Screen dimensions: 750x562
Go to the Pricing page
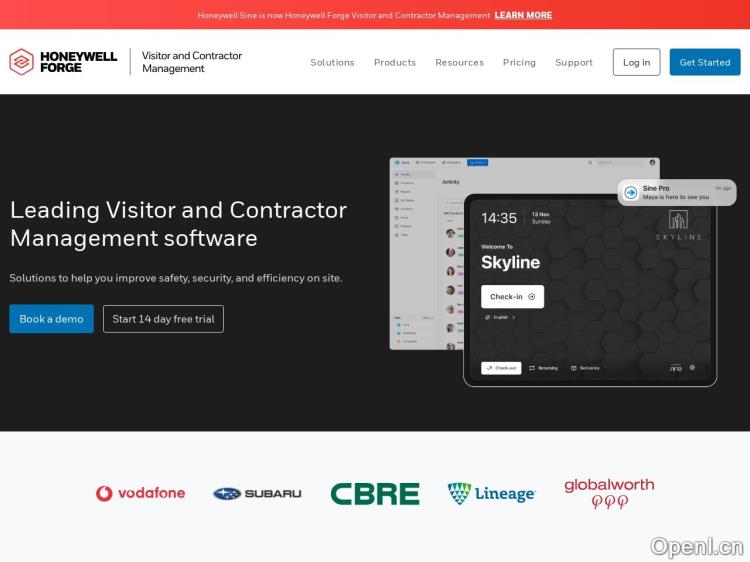point(519,62)
